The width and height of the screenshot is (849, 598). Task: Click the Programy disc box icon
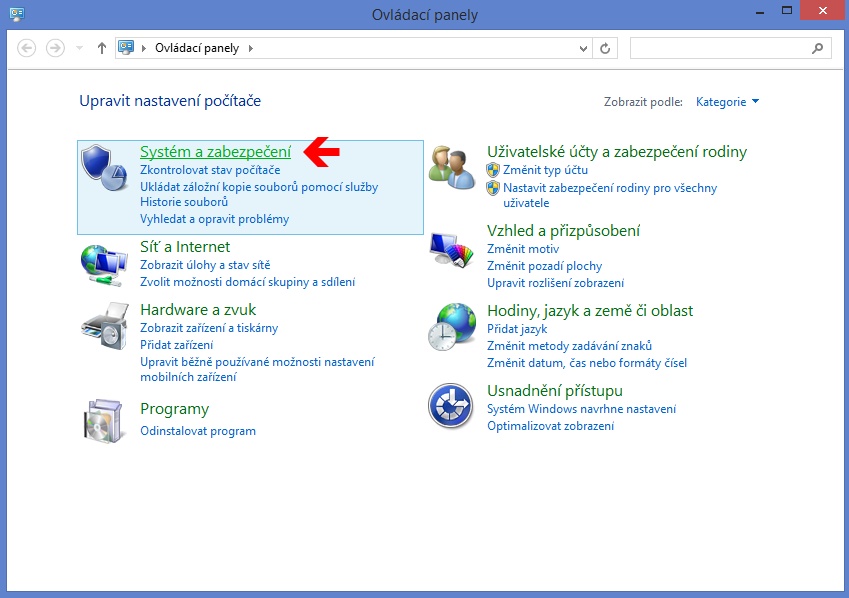tap(104, 419)
